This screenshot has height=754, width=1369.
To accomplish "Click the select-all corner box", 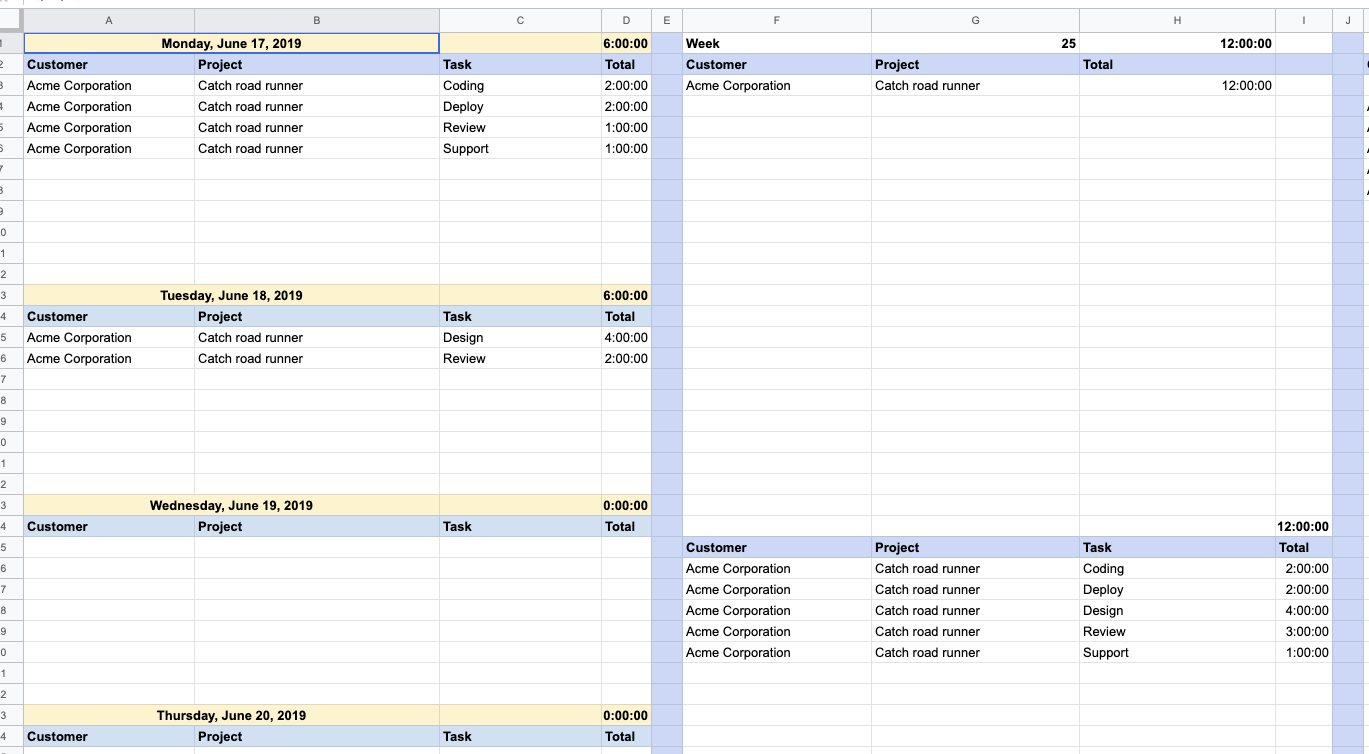I will coord(11,21).
